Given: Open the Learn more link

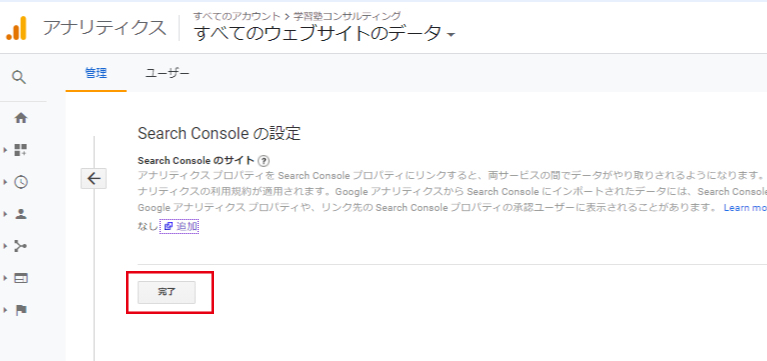Looking at the screenshot, I should pyautogui.click(x=745, y=208).
